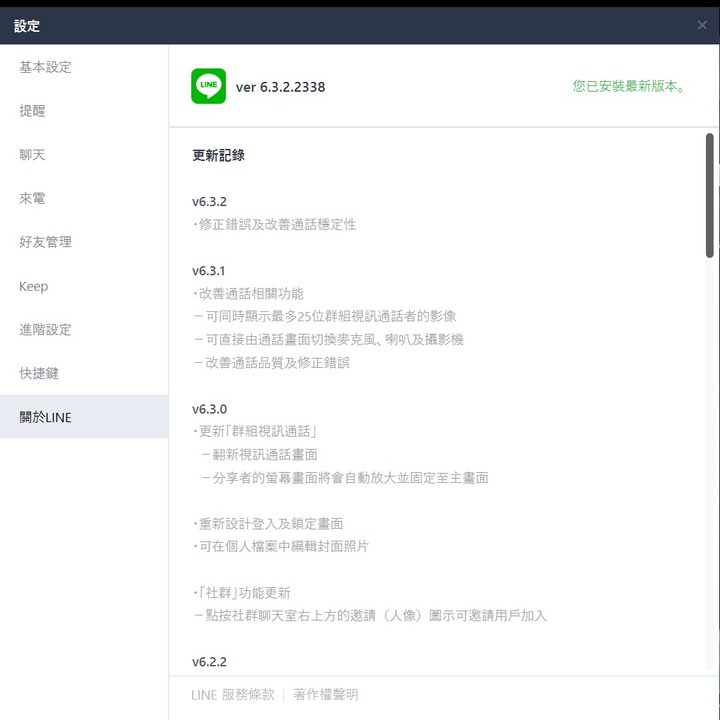Click the 修正錯誤及改善通話穩定性 entry
720x720 pixels.
(x=274, y=224)
